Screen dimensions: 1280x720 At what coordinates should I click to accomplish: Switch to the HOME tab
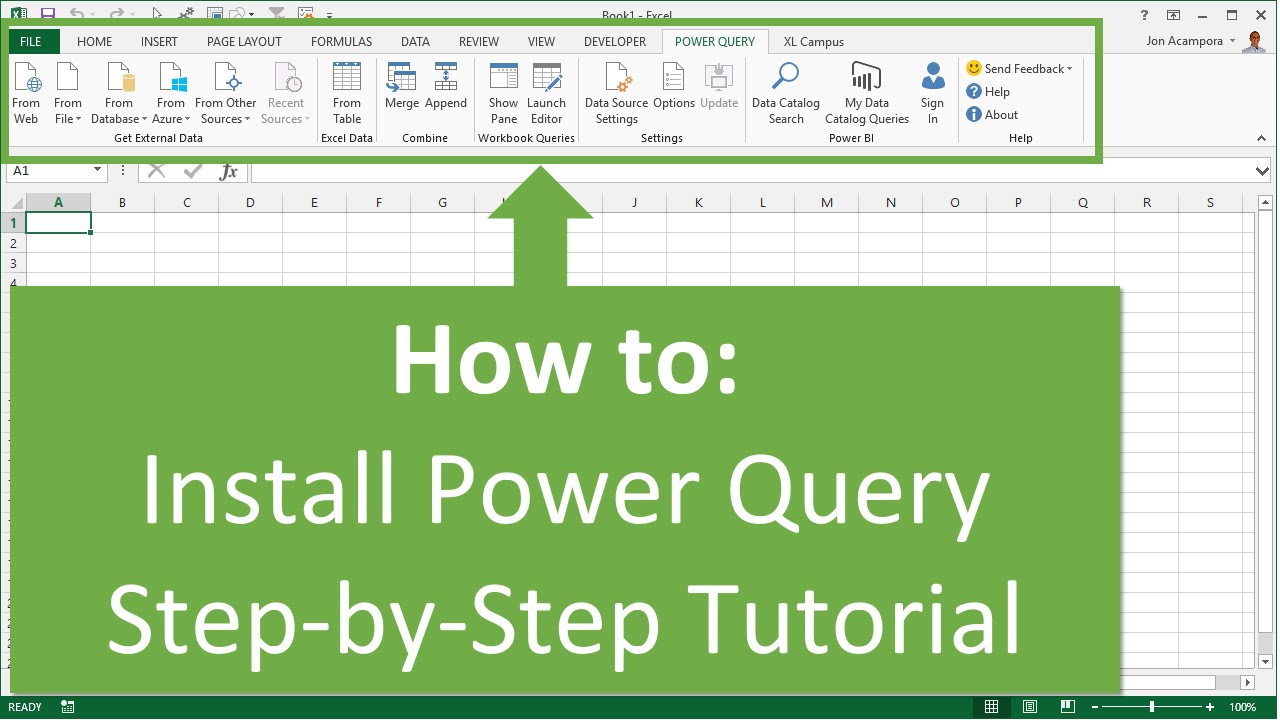pyautogui.click(x=95, y=42)
